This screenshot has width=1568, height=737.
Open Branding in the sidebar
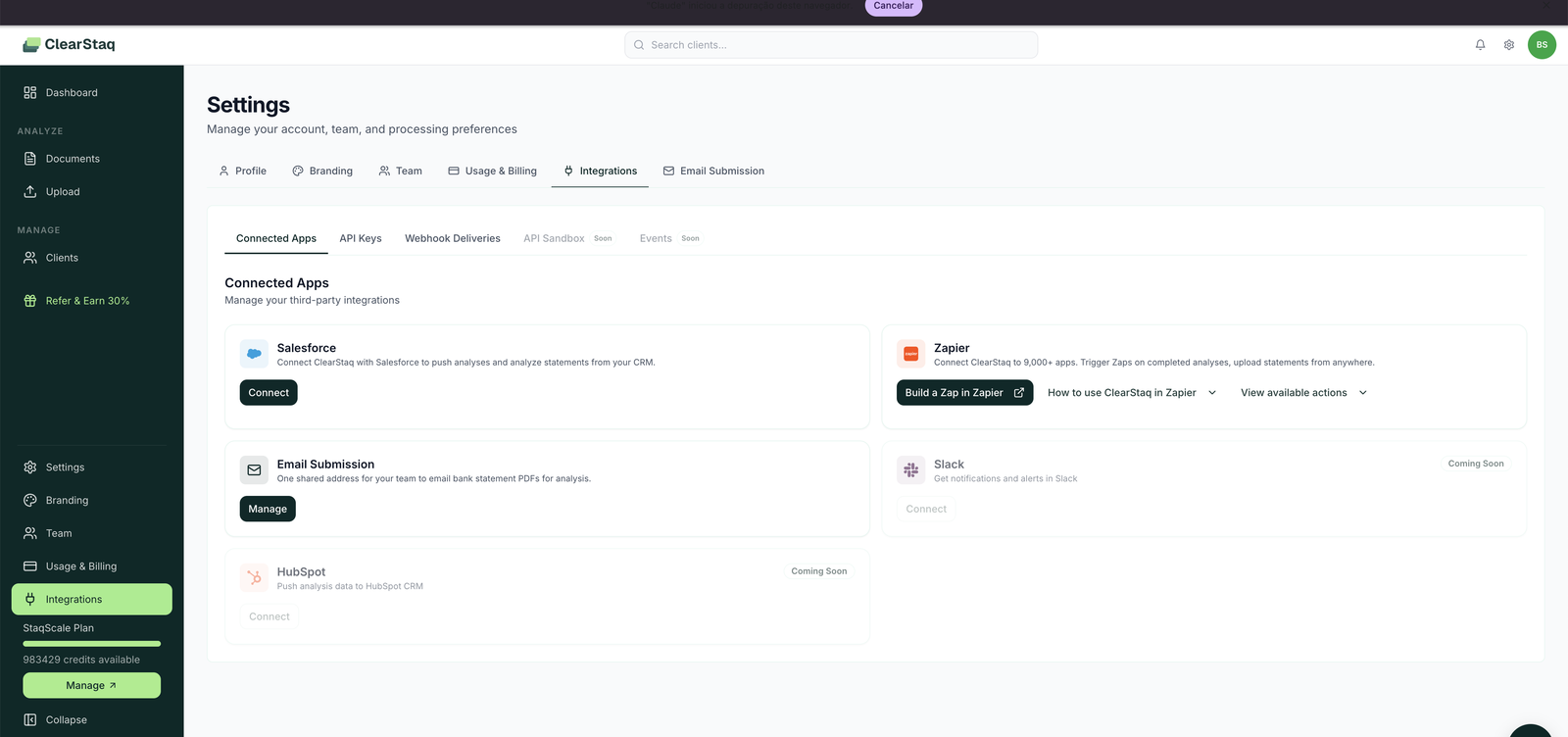92,500
